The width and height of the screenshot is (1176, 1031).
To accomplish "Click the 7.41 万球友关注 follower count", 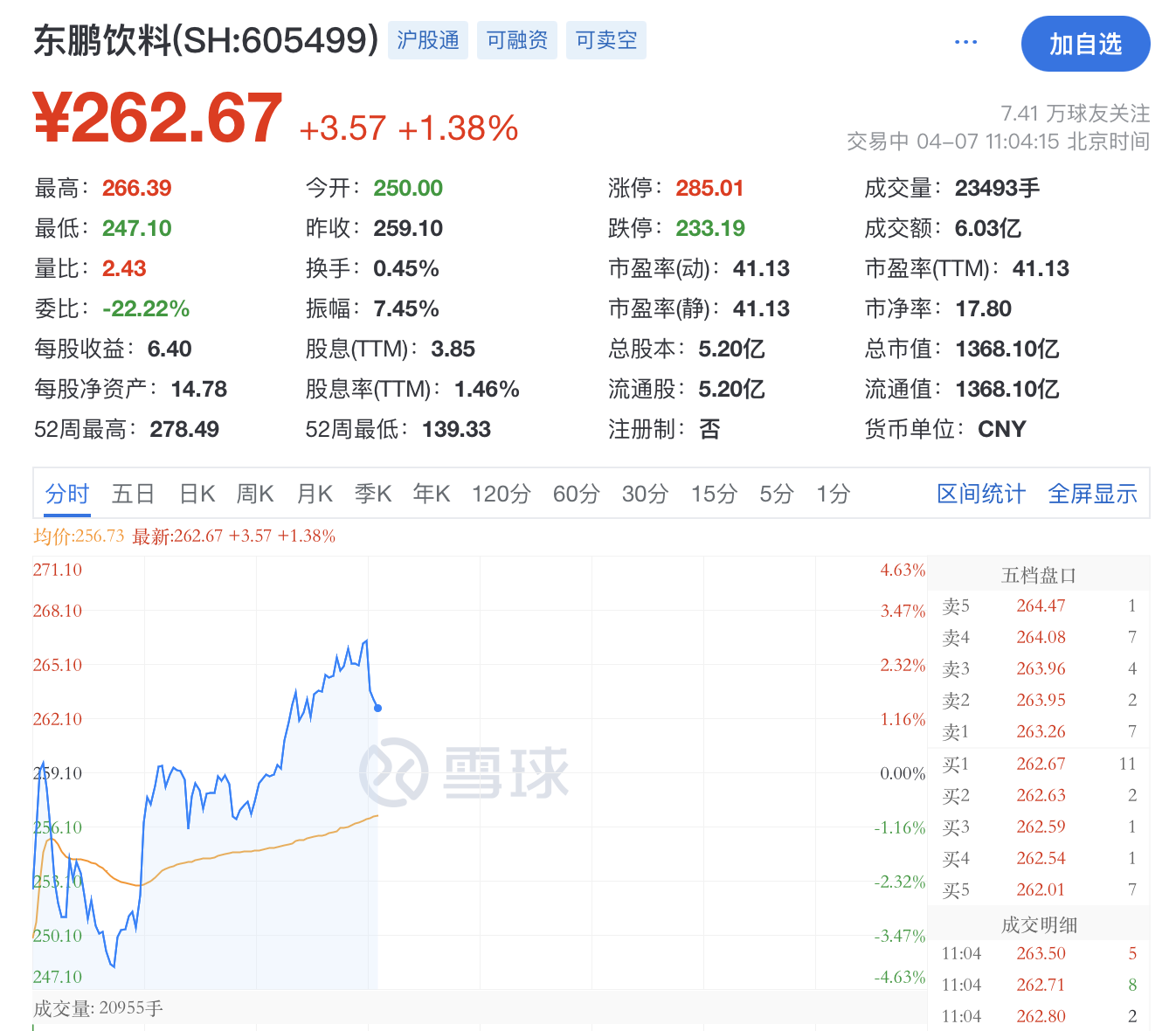I will click(1075, 113).
